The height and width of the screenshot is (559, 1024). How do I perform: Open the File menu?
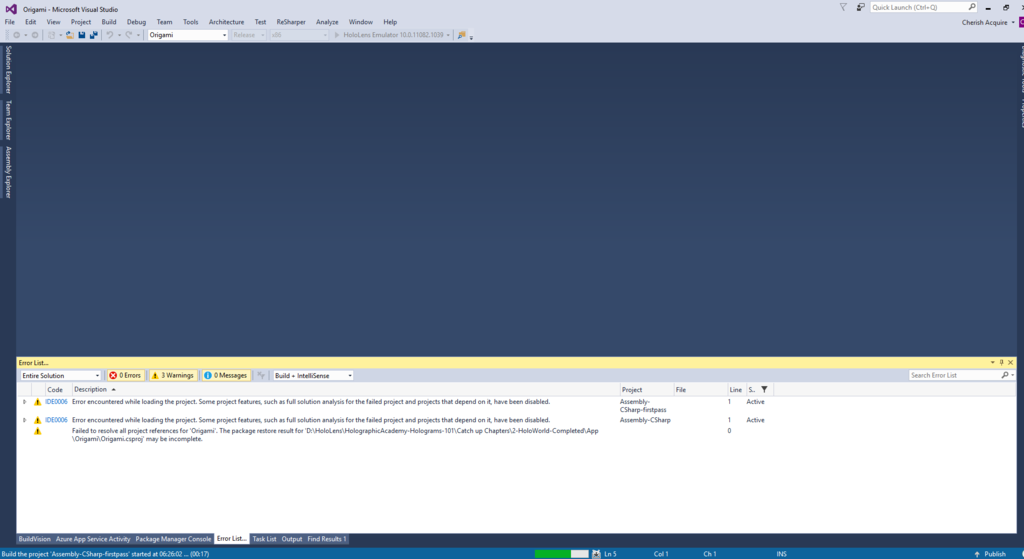[10, 22]
